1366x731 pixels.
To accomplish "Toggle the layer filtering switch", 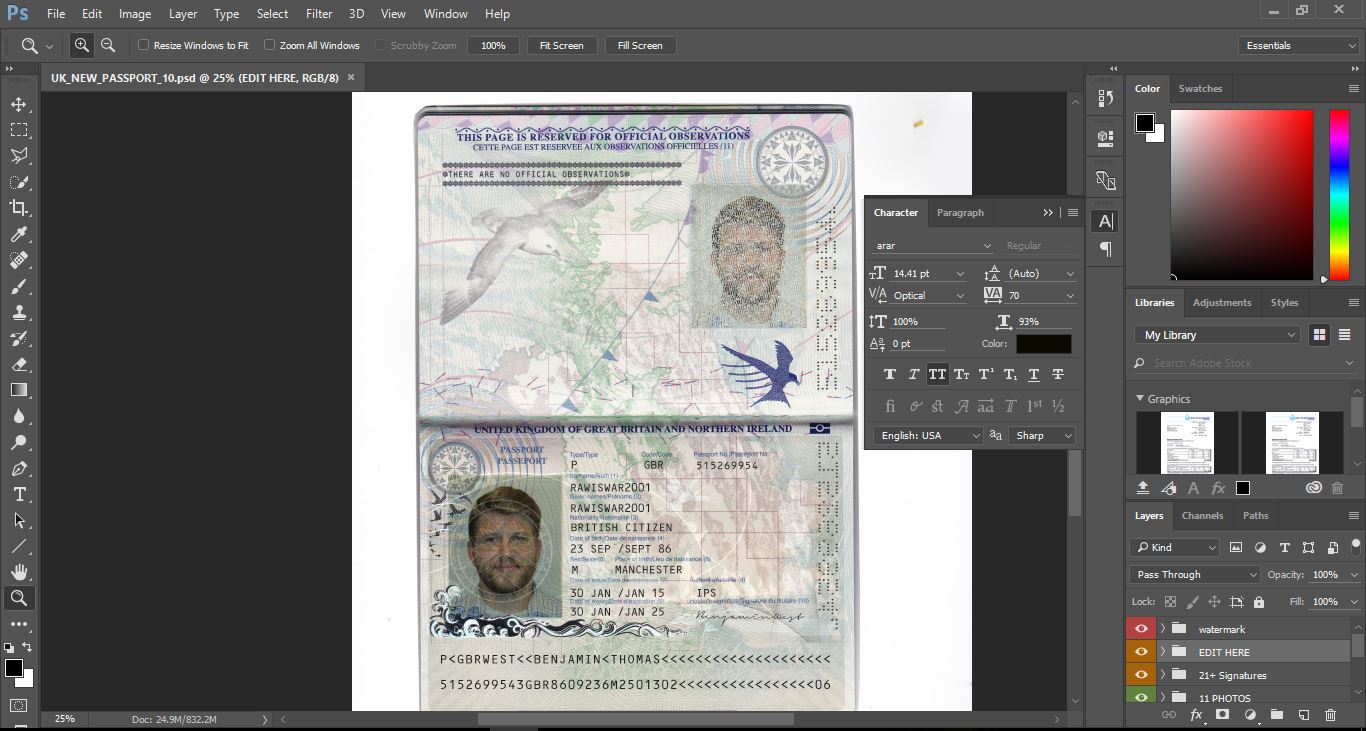I will click(1357, 546).
